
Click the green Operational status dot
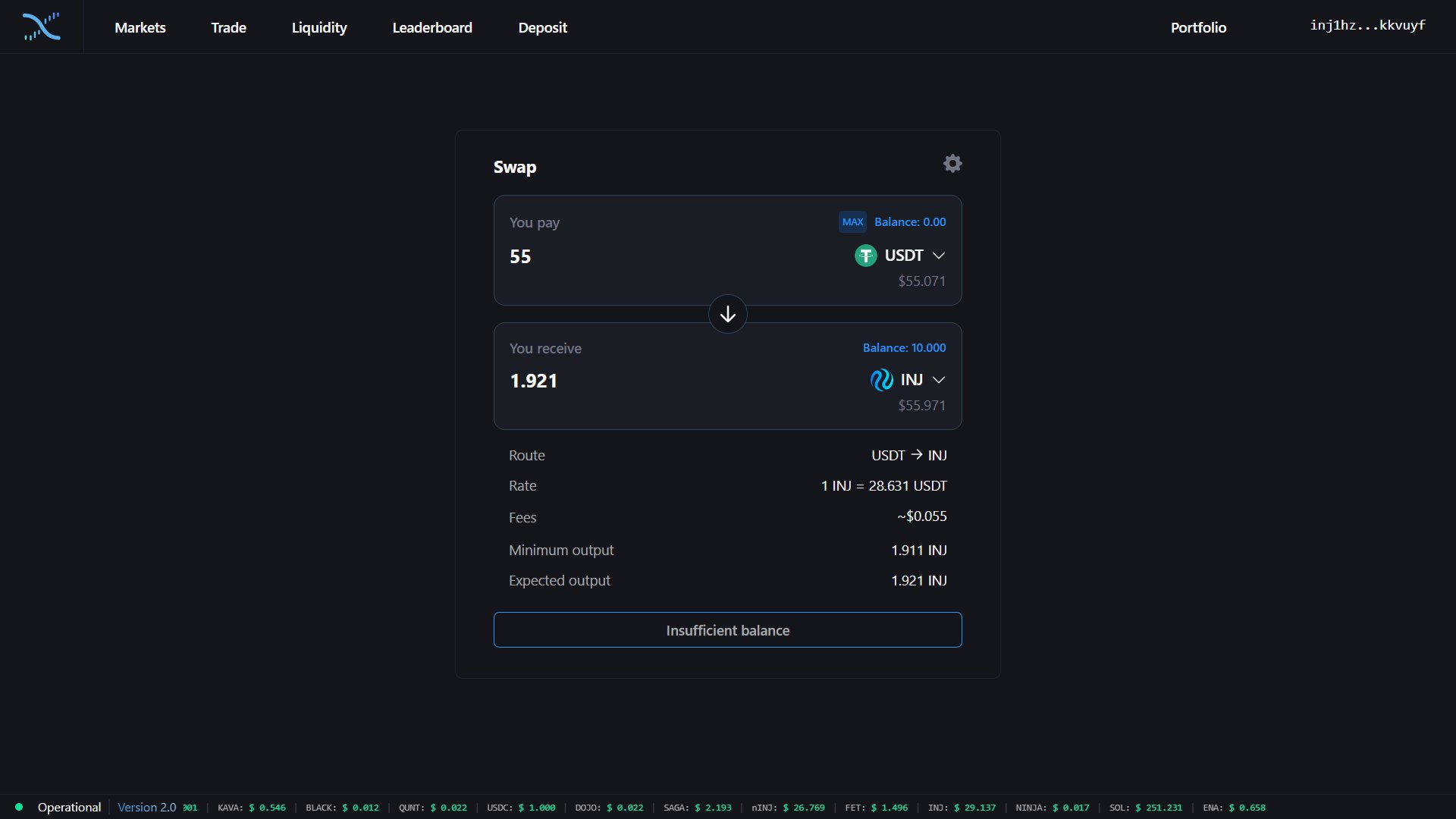tap(19, 807)
